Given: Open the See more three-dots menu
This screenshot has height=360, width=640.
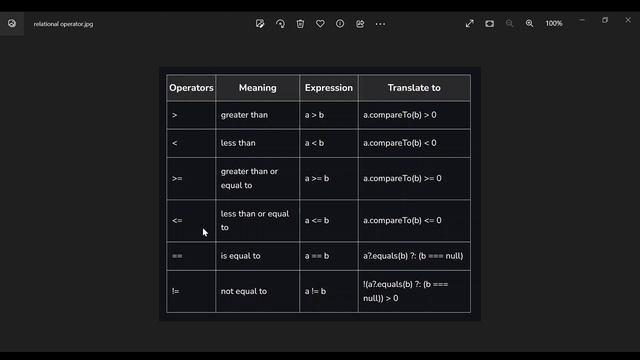Looking at the screenshot, I should [x=380, y=24].
